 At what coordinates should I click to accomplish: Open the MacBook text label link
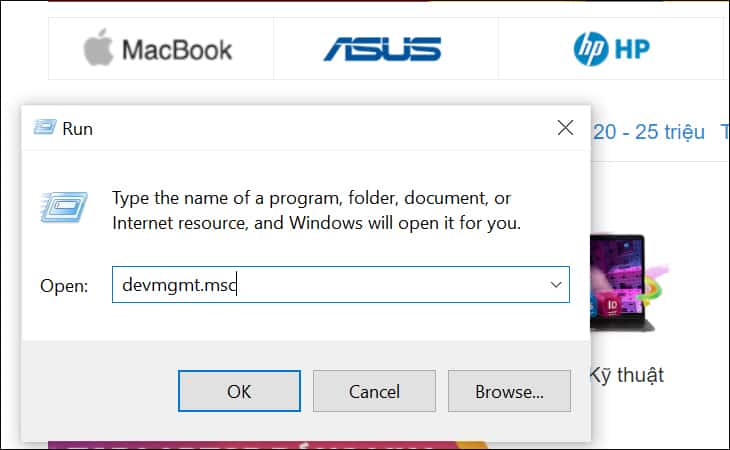click(x=177, y=50)
